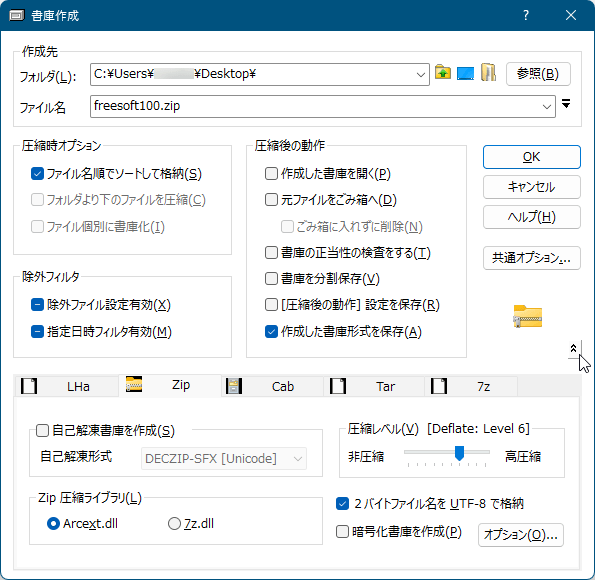Close the 書庫作成 dialog
Viewport: 595px width, 580px height.
[x=571, y=15]
